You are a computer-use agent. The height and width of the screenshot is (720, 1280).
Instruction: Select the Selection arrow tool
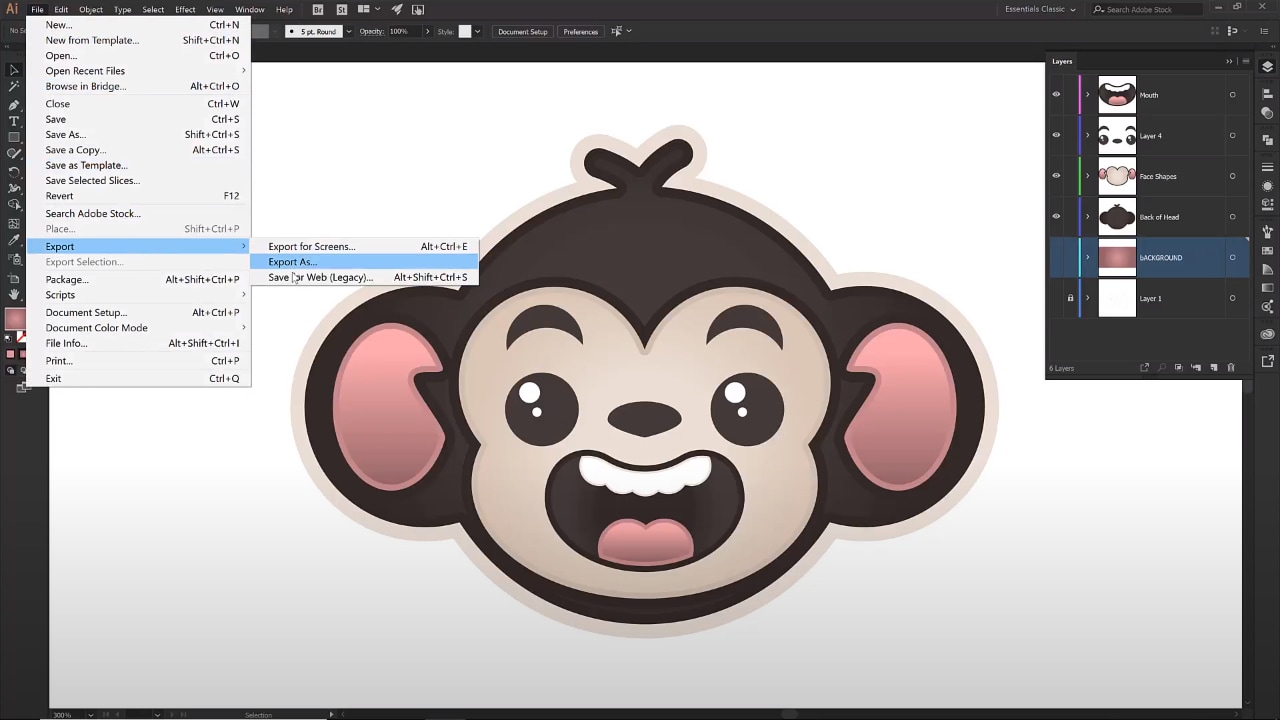tap(14, 70)
